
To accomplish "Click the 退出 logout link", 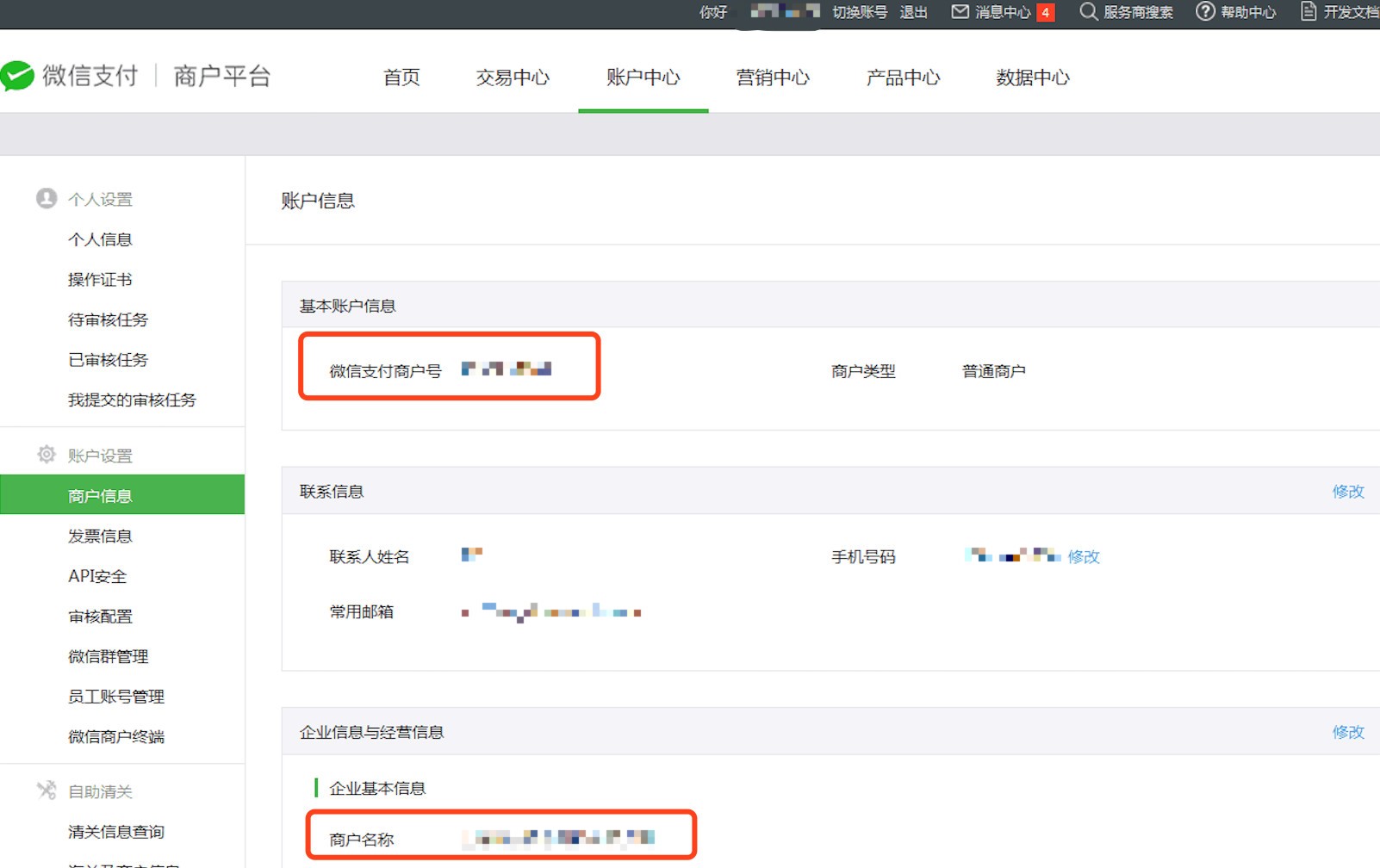I will [x=914, y=12].
